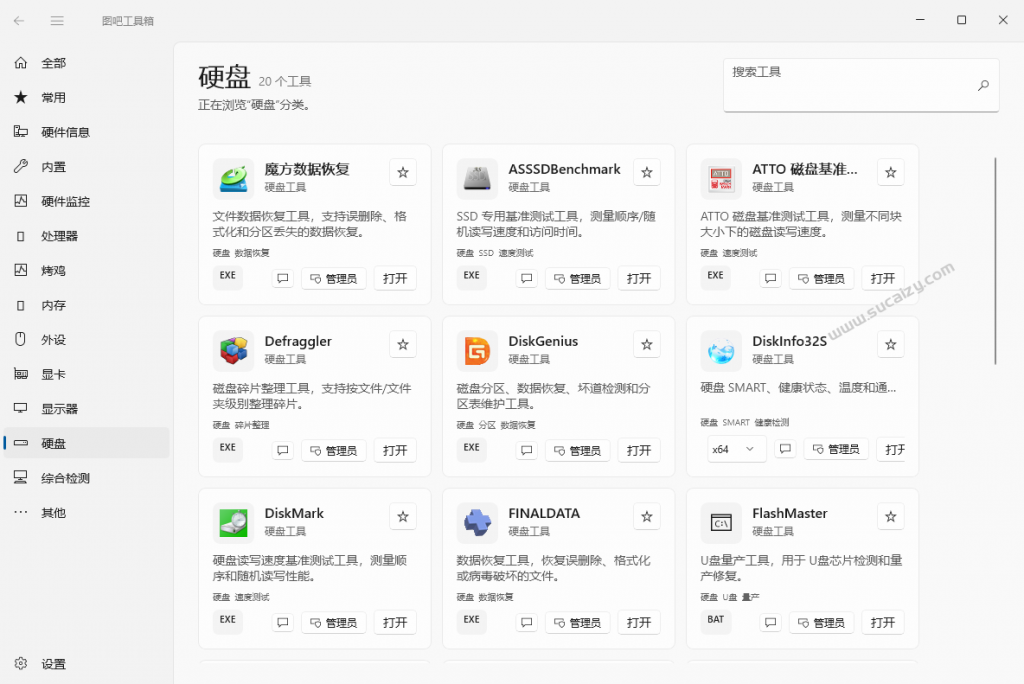Run DiskInfo32S as 管理员

[x=836, y=449]
